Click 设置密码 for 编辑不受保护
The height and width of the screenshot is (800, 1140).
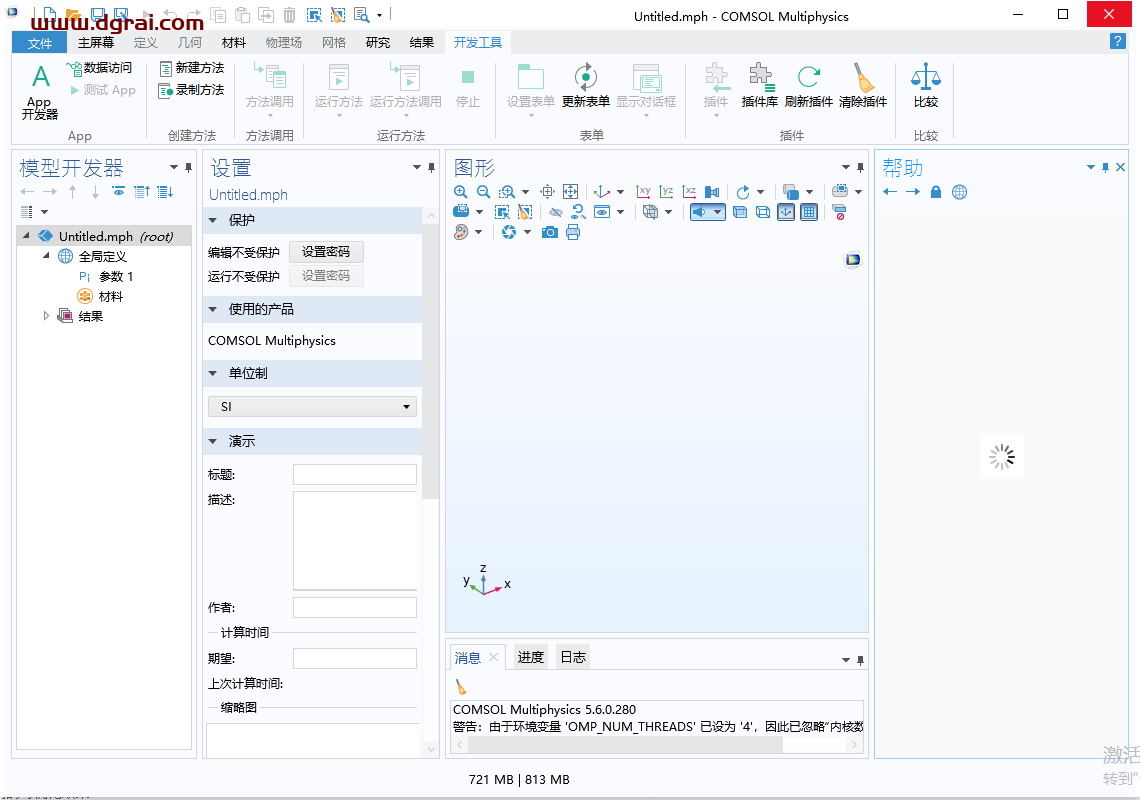pos(326,252)
